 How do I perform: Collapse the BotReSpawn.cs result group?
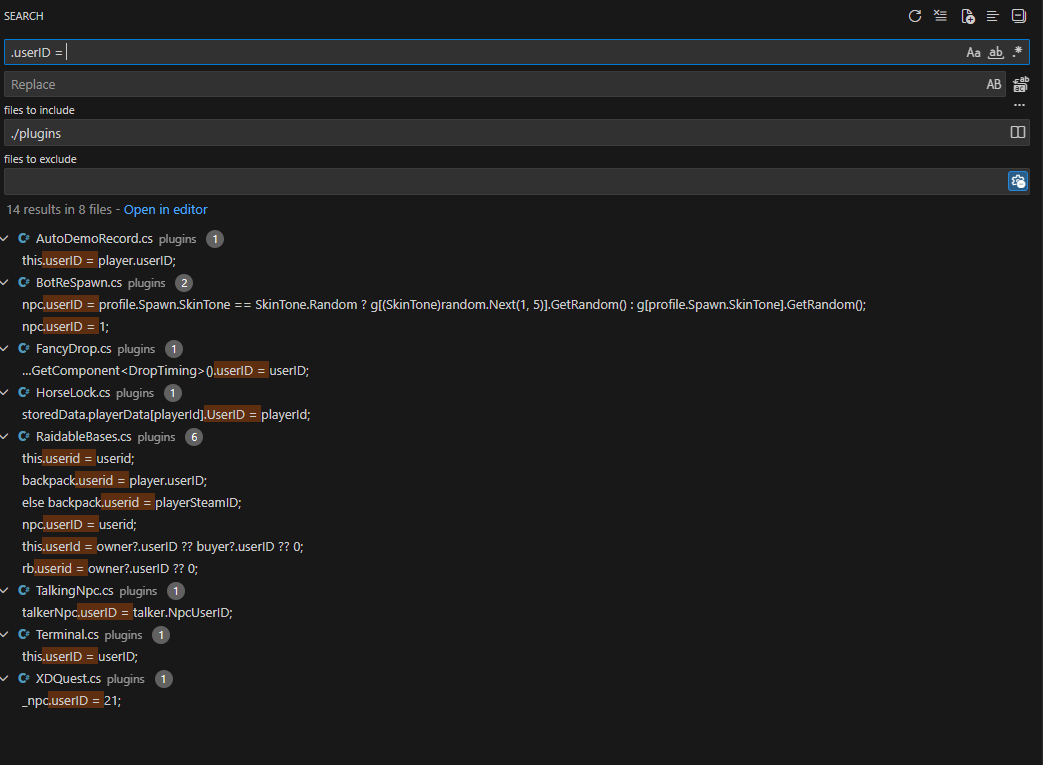click(x=7, y=283)
